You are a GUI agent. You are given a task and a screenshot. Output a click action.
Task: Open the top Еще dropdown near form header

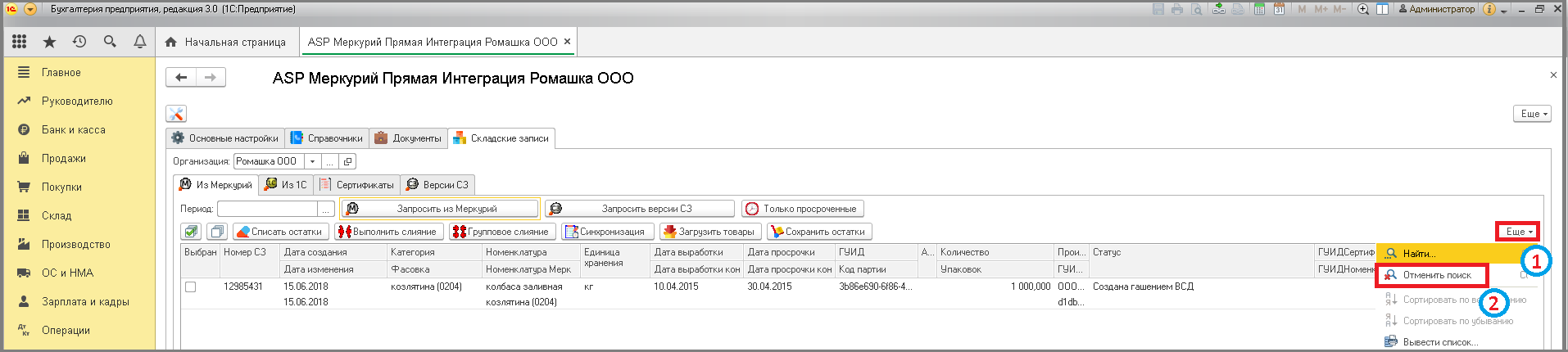[x=1531, y=114]
